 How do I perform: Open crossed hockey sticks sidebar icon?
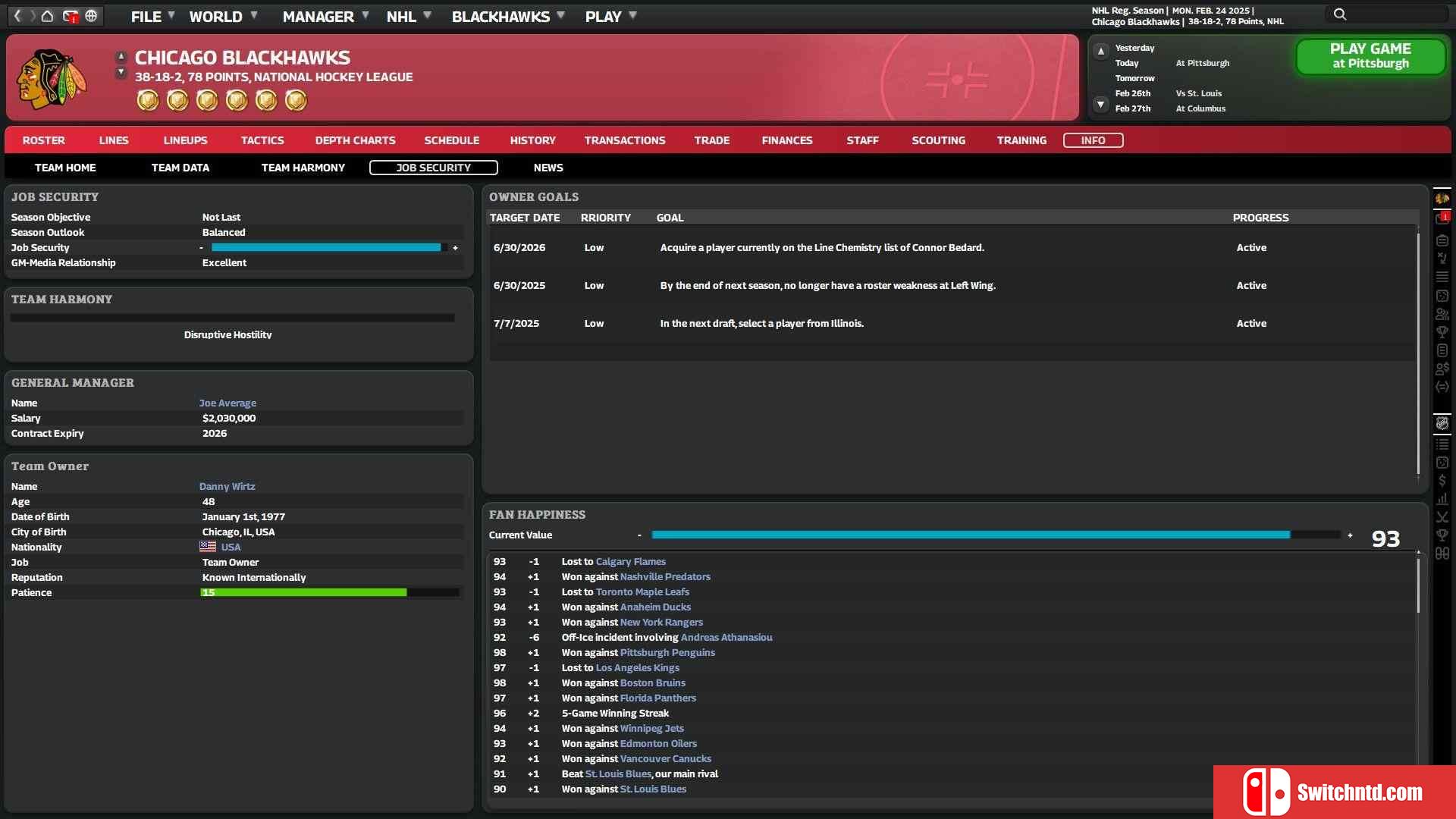1442,517
